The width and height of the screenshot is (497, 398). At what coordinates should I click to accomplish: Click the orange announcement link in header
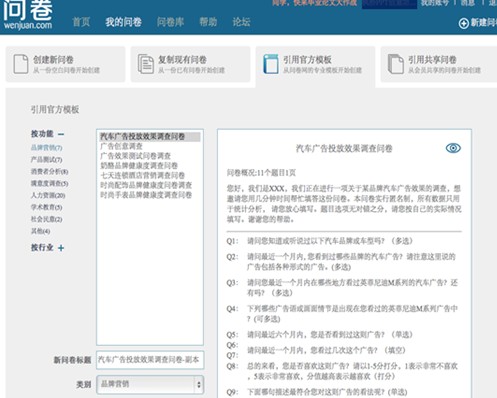coord(315,3)
